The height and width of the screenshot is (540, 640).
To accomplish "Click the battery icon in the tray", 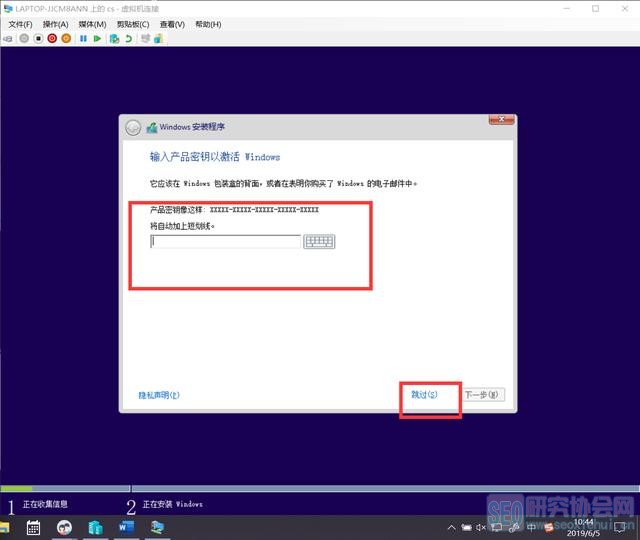I will (x=466, y=528).
